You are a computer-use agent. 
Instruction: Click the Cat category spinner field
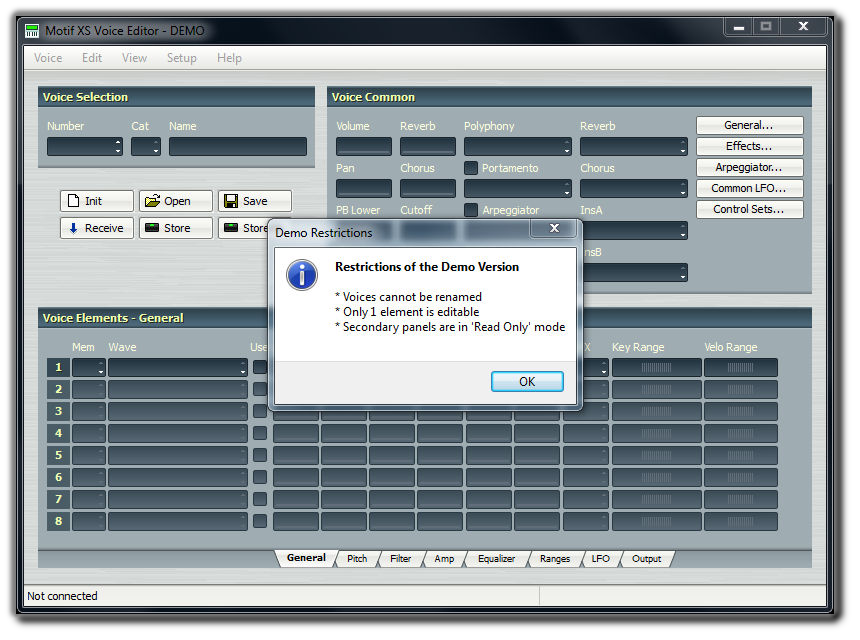(x=146, y=146)
